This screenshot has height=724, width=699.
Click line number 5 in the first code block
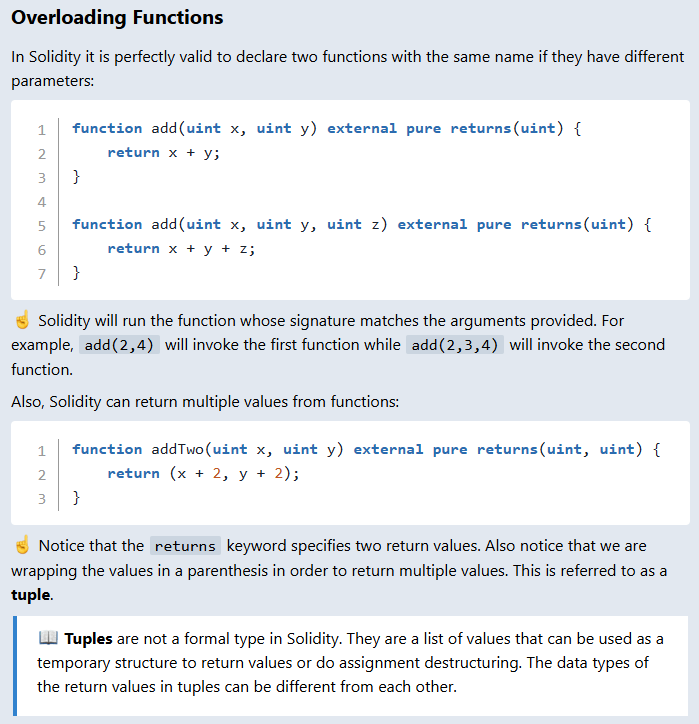[x=42, y=225]
